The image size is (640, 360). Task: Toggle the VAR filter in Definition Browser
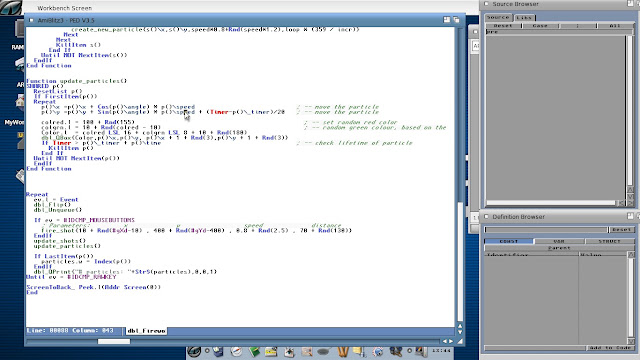click(x=559, y=241)
